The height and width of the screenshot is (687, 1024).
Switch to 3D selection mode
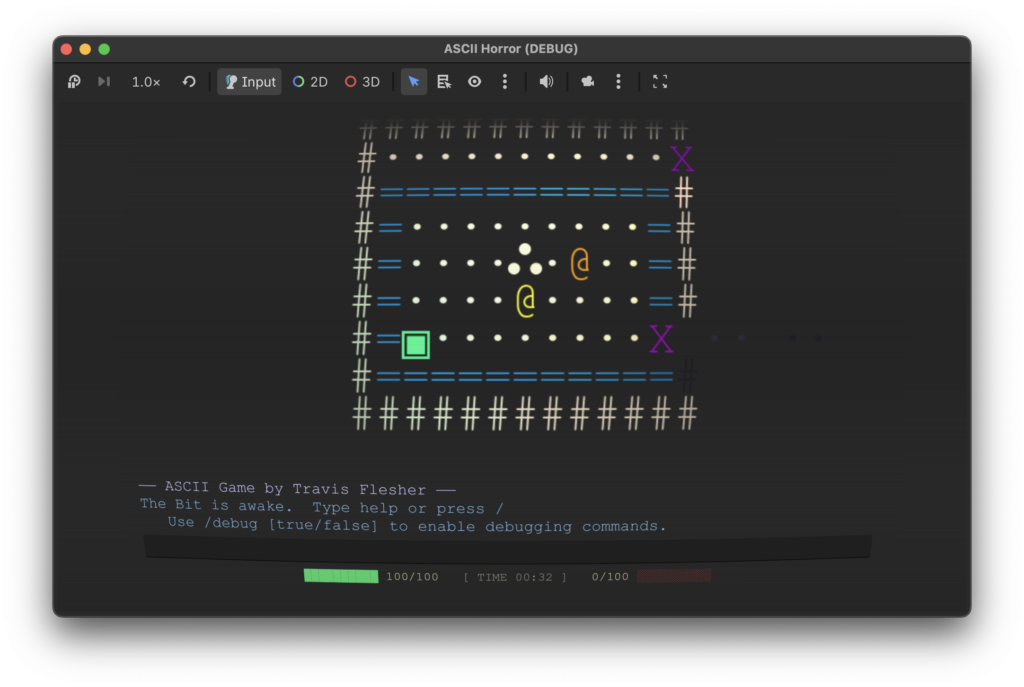[362, 82]
